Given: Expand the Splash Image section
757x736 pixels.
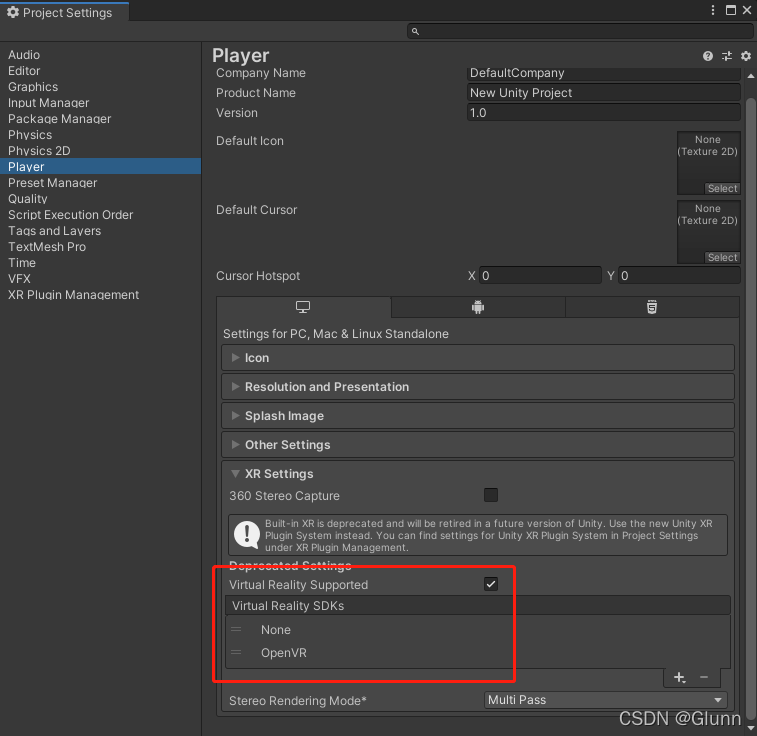Looking at the screenshot, I should pyautogui.click(x=478, y=416).
